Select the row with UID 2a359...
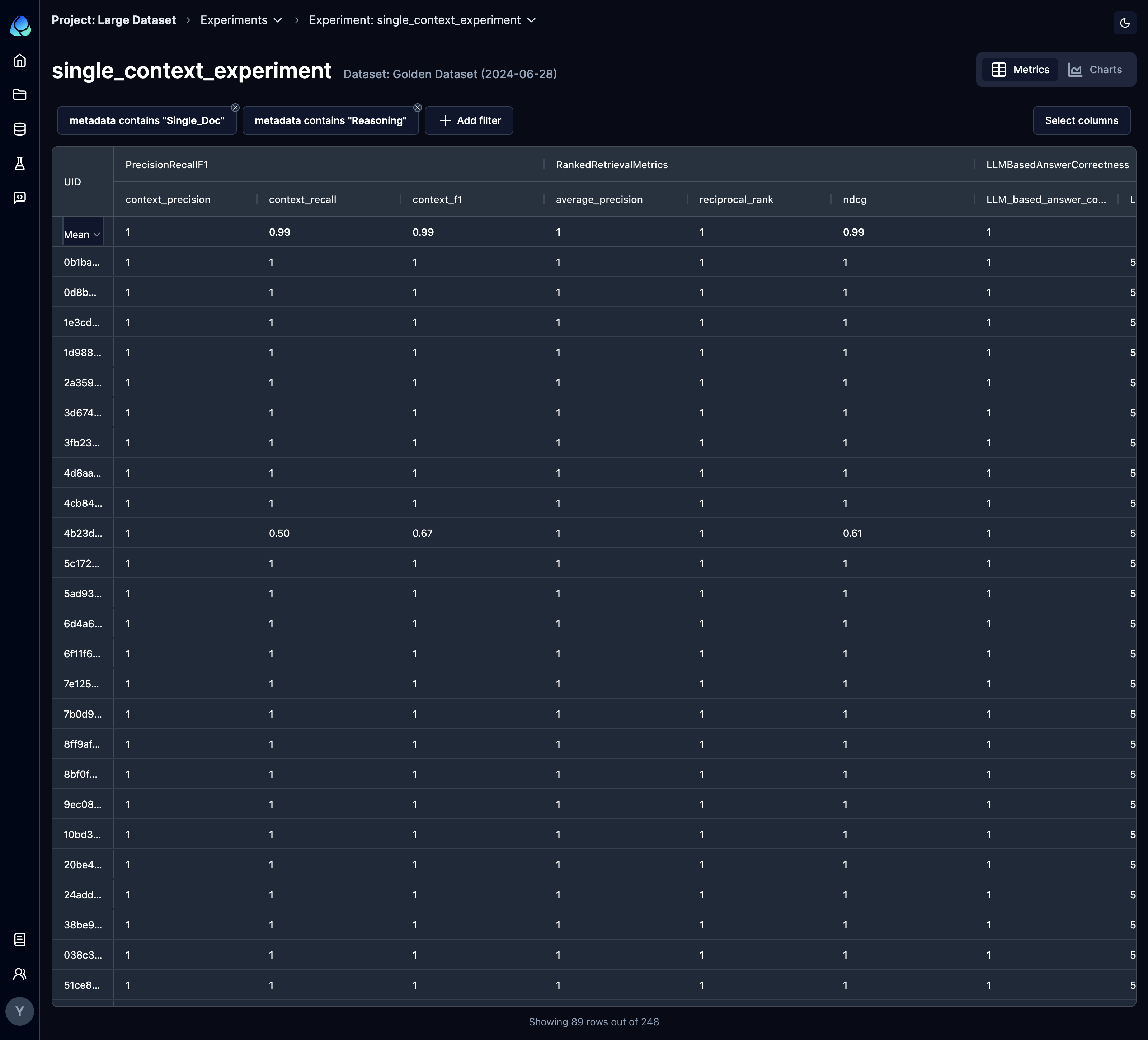 594,383
